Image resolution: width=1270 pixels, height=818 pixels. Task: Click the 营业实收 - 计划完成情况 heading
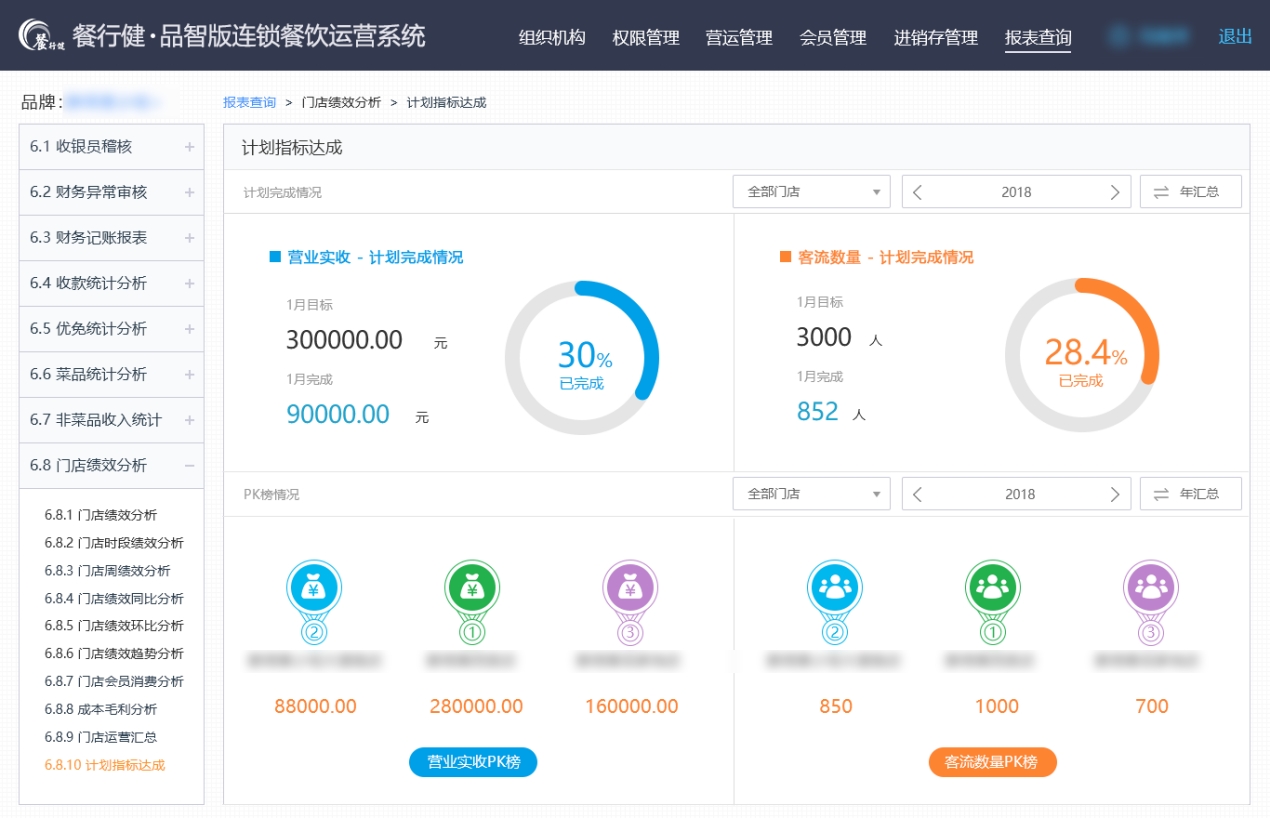point(375,257)
